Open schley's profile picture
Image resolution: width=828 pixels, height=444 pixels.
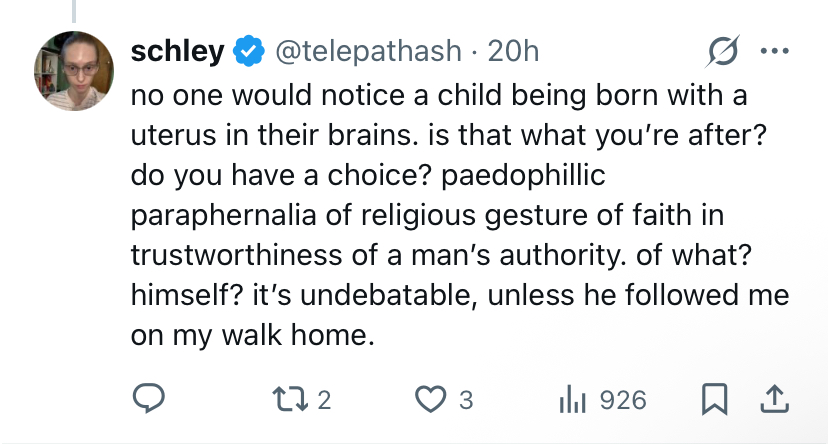74,71
